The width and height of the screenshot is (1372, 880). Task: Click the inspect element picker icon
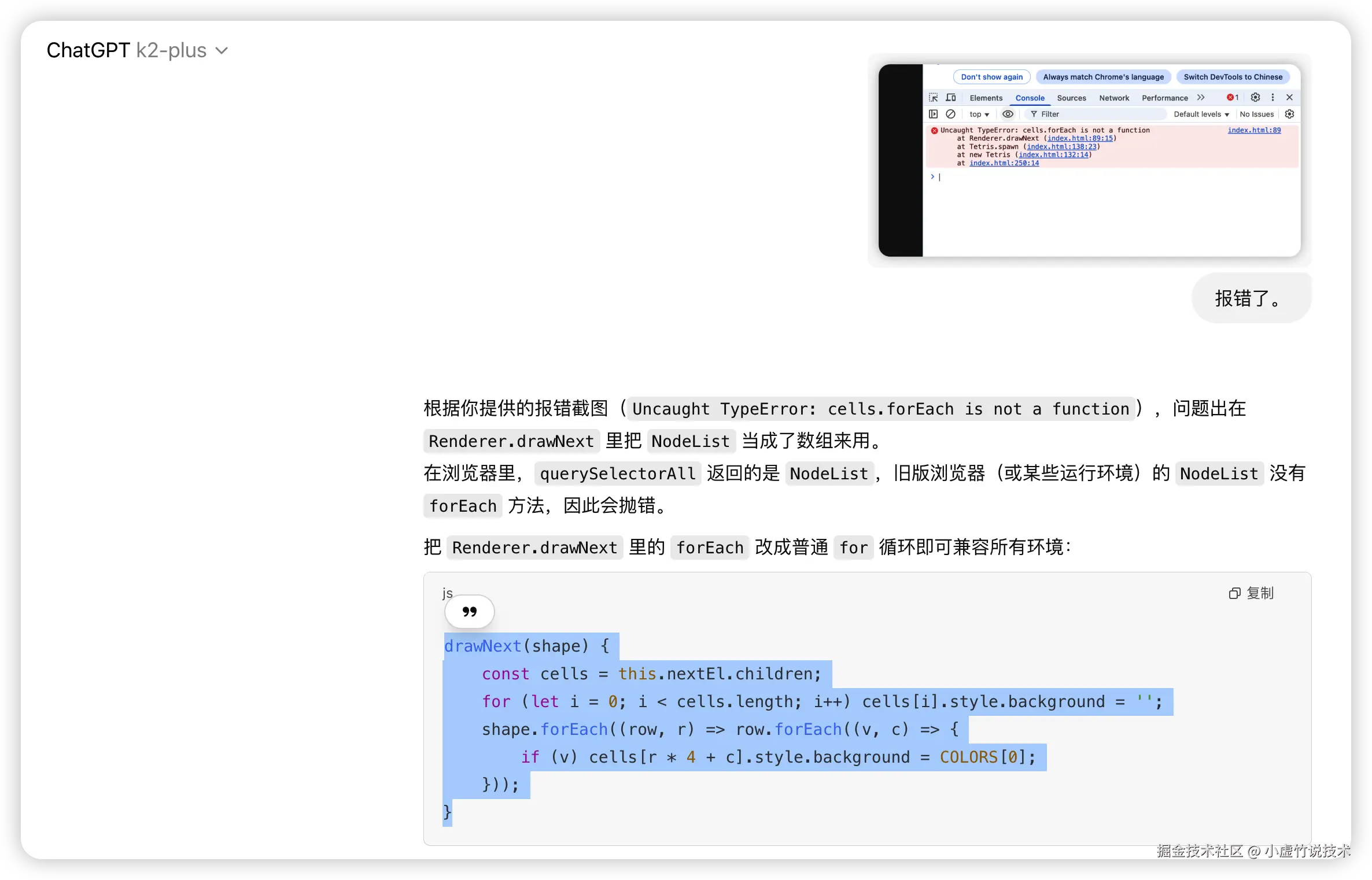point(934,98)
